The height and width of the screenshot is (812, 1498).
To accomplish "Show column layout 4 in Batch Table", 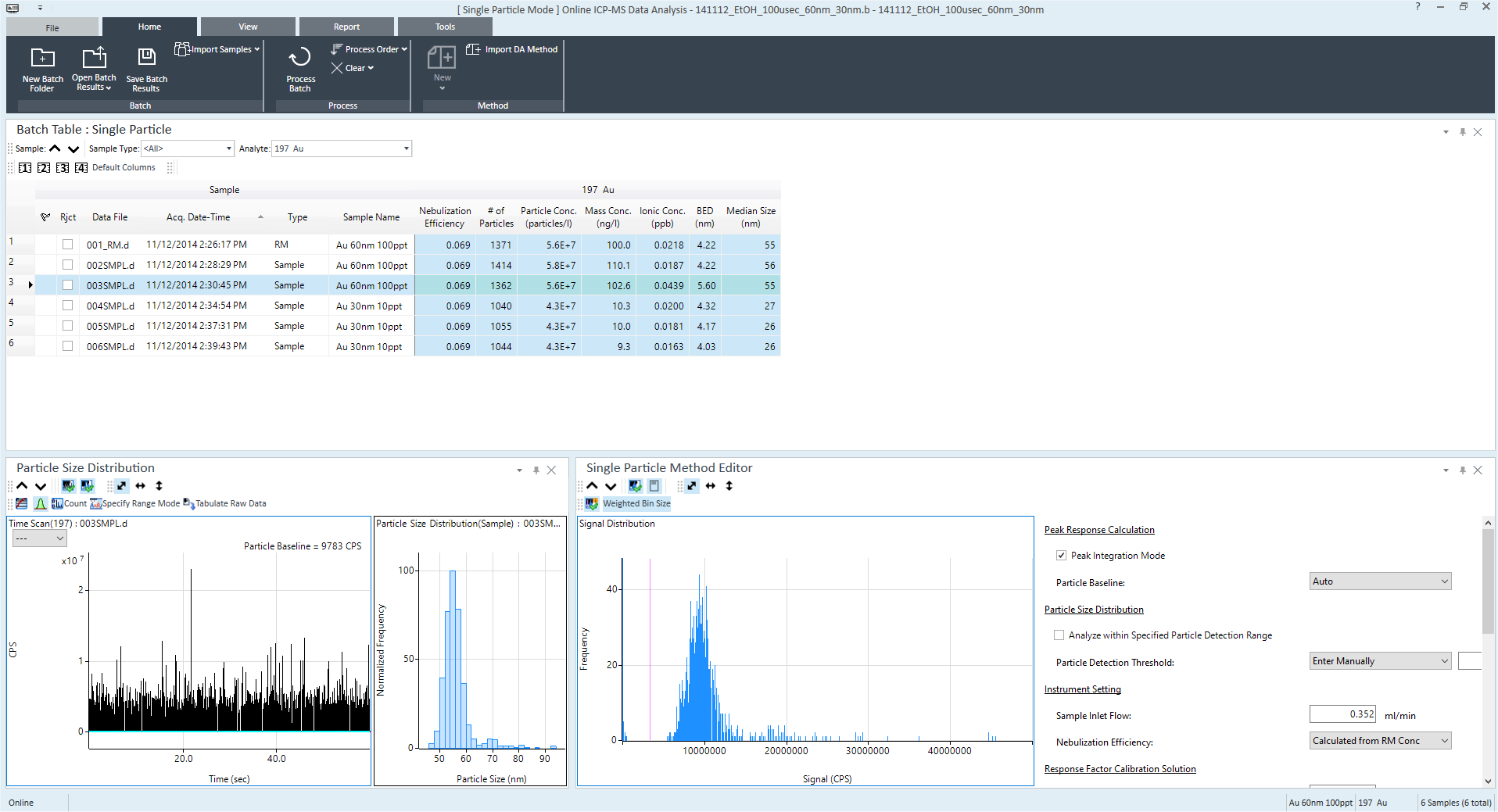I will pyautogui.click(x=81, y=167).
